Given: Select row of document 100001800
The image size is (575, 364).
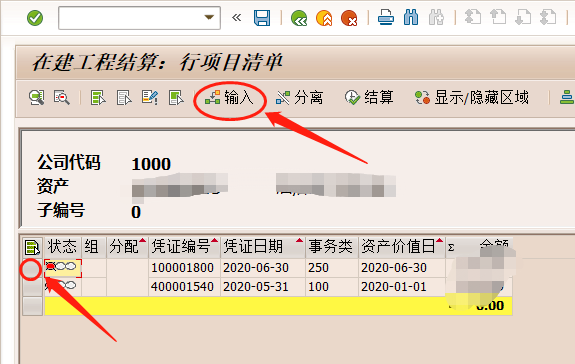Looking at the screenshot, I should tap(32, 269).
